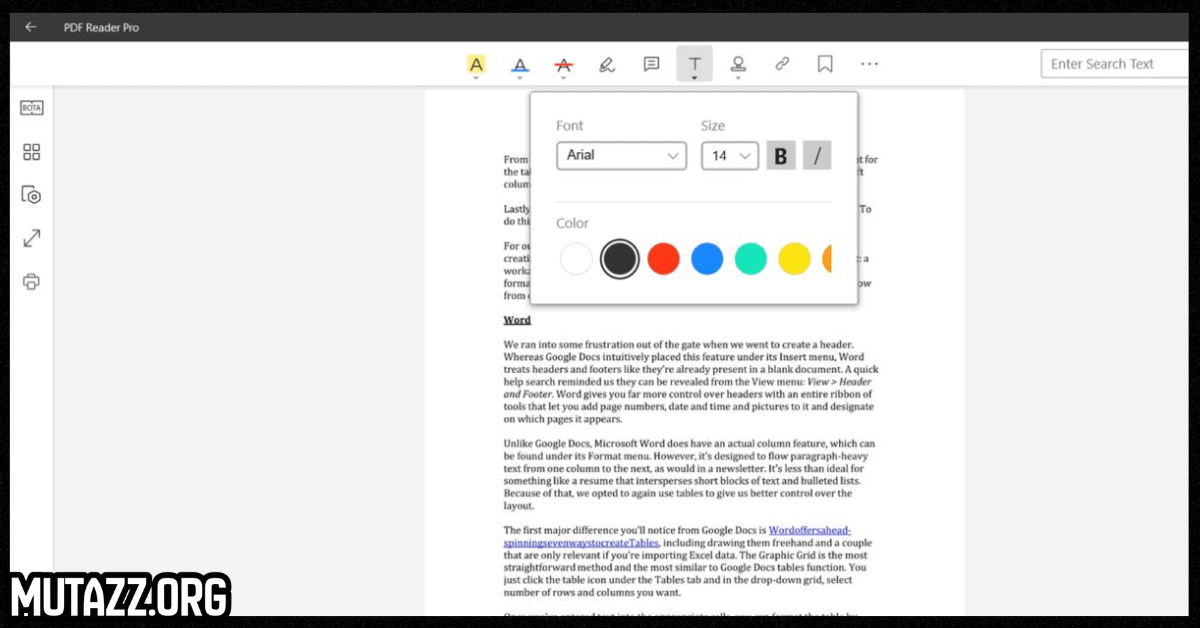Choose the underline annotation tool
Viewport: 1200px width, 628px height.
pyautogui.click(x=519, y=65)
